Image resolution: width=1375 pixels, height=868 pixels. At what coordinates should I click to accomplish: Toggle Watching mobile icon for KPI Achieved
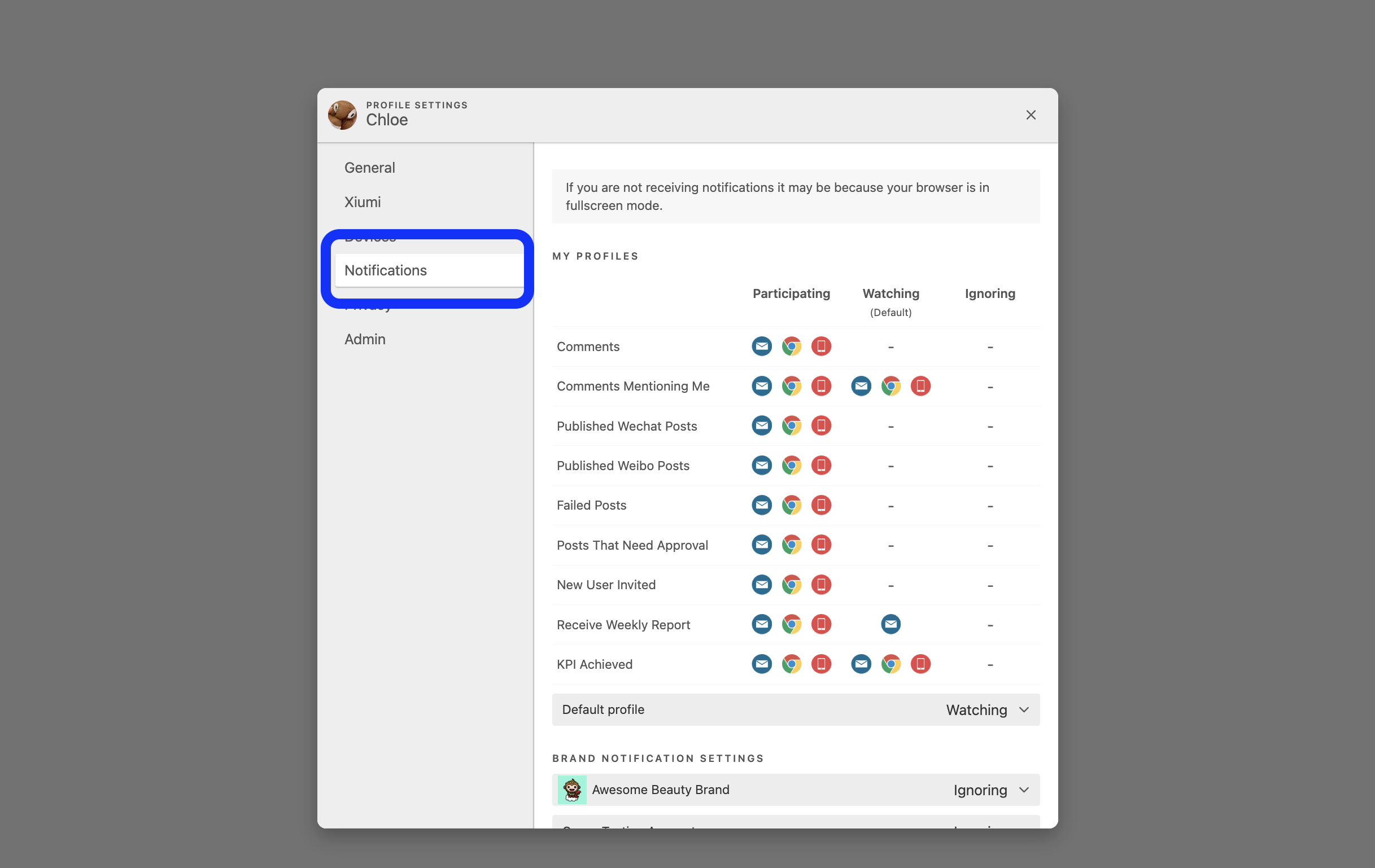(x=920, y=664)
